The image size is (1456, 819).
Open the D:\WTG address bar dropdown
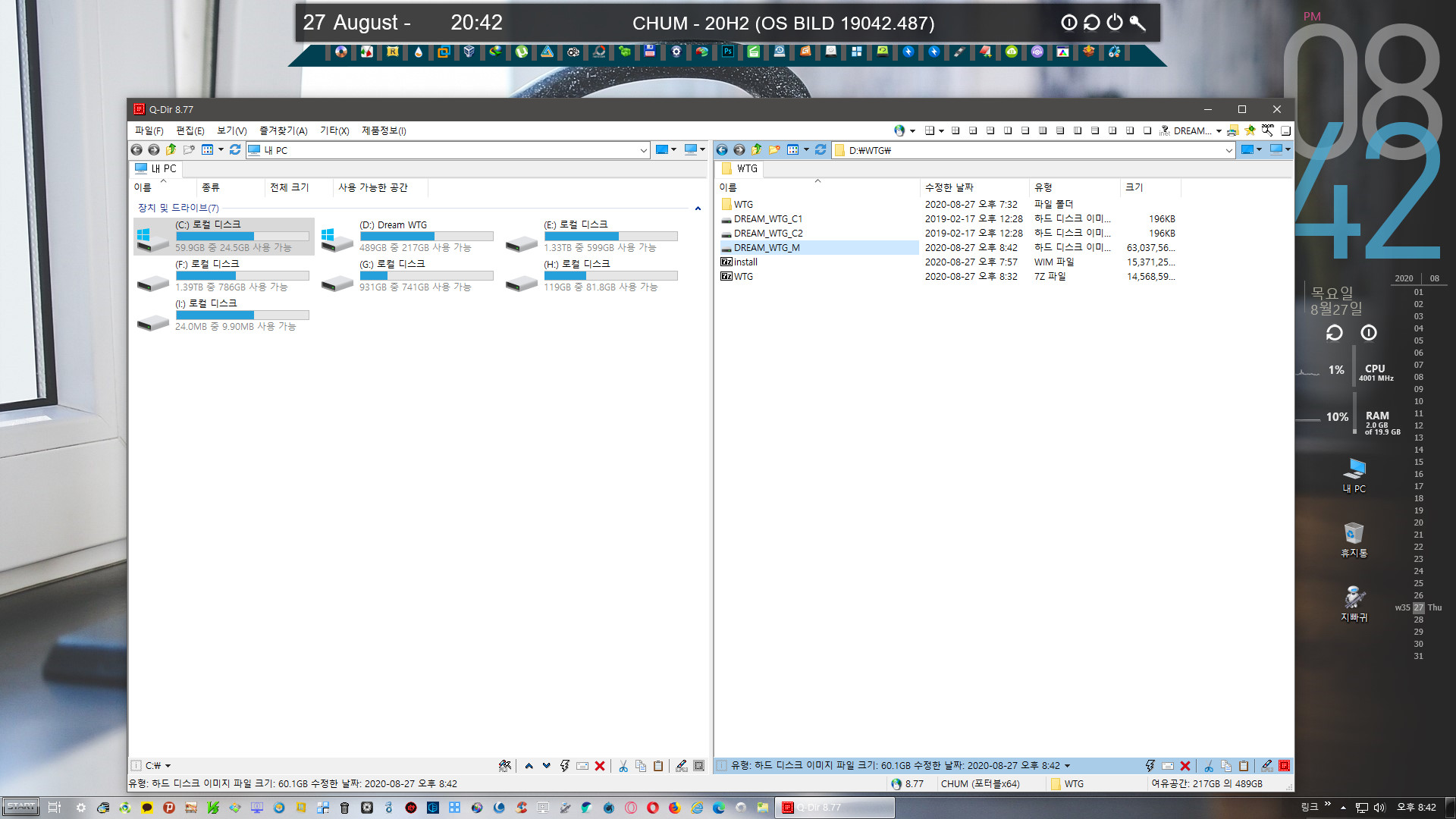click(1228, 150)
